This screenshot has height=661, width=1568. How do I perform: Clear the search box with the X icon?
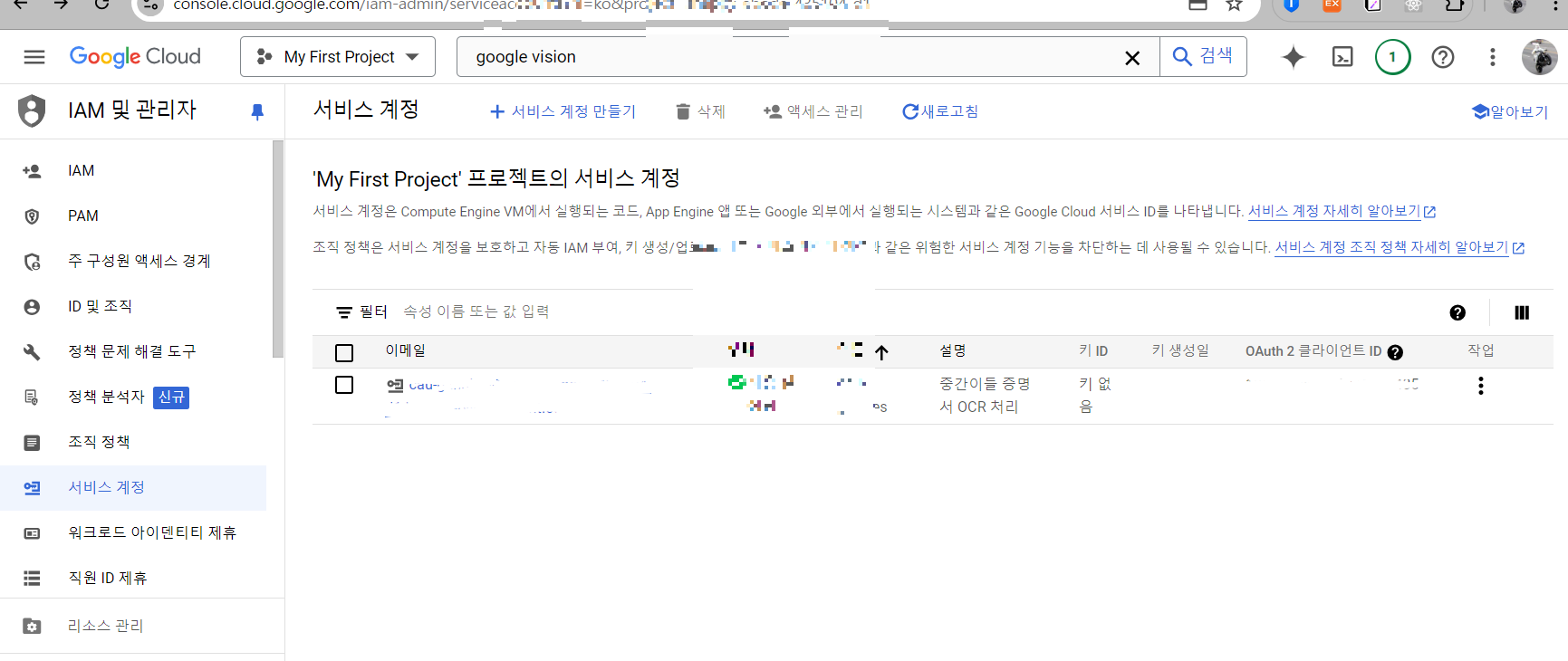coord(1132,58)
